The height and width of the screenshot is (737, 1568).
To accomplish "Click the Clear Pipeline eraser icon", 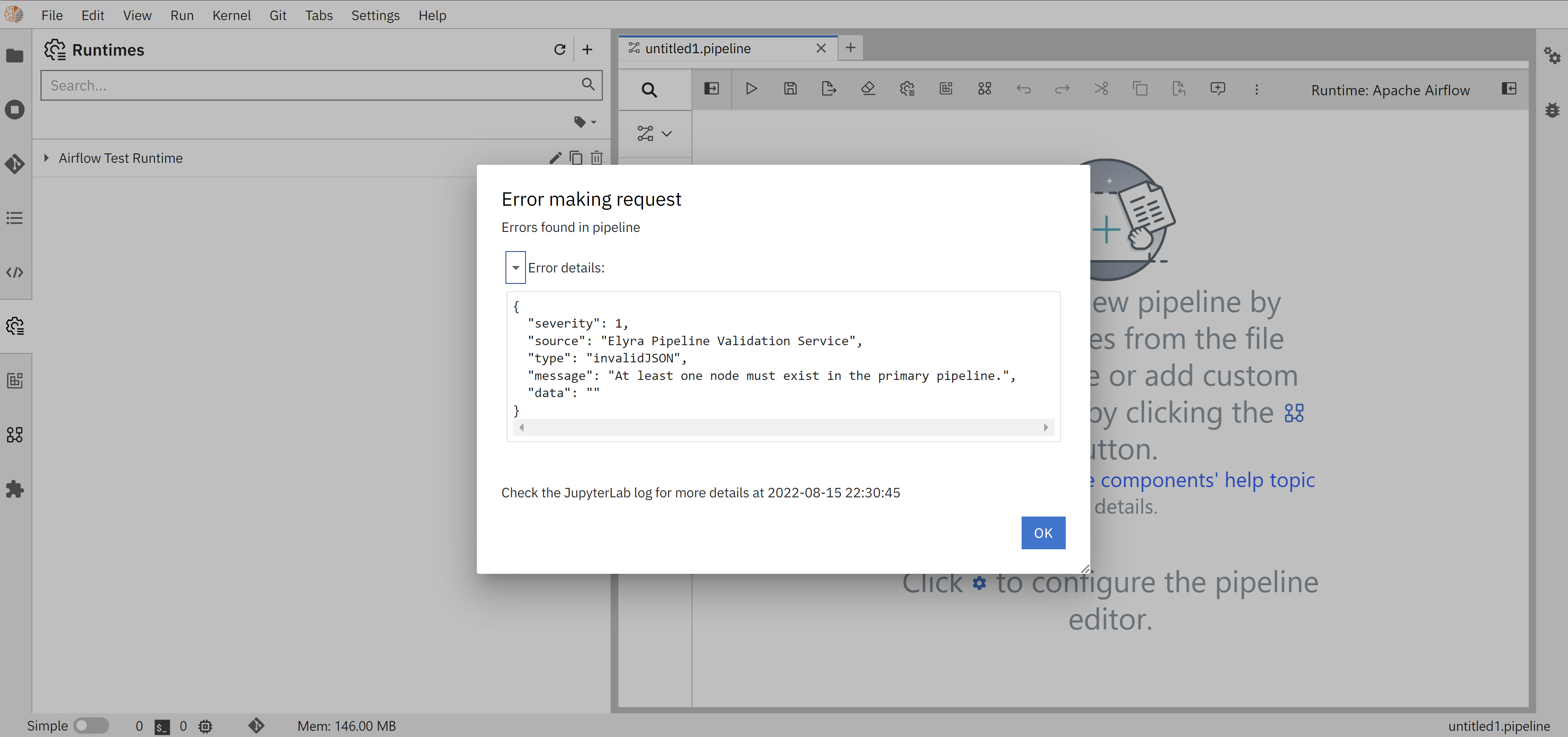I will click(x=868, y=89).
